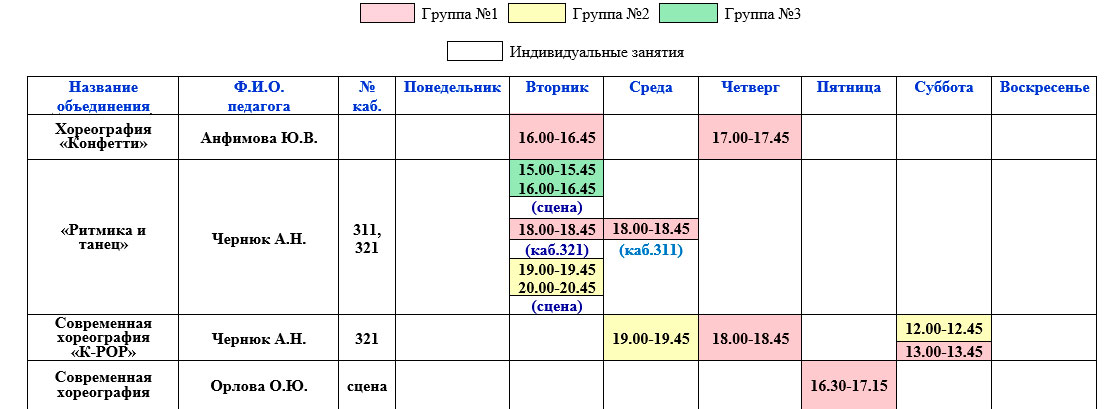Select teacher name Анфимова Ю.В.
The height and width of the screenshot is (409, 1120).
click(258, 138)
